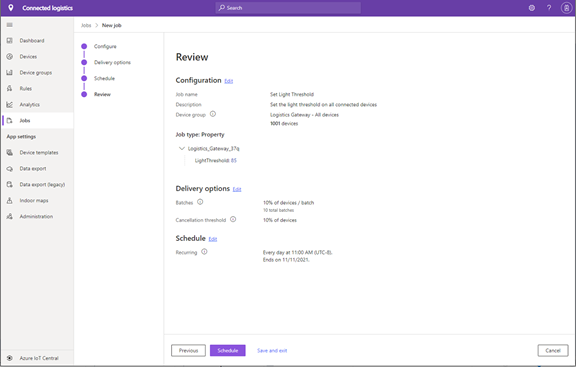
Task: Click 'Logistics Gateway - All devices' text
Action: [x=304, y=115]
